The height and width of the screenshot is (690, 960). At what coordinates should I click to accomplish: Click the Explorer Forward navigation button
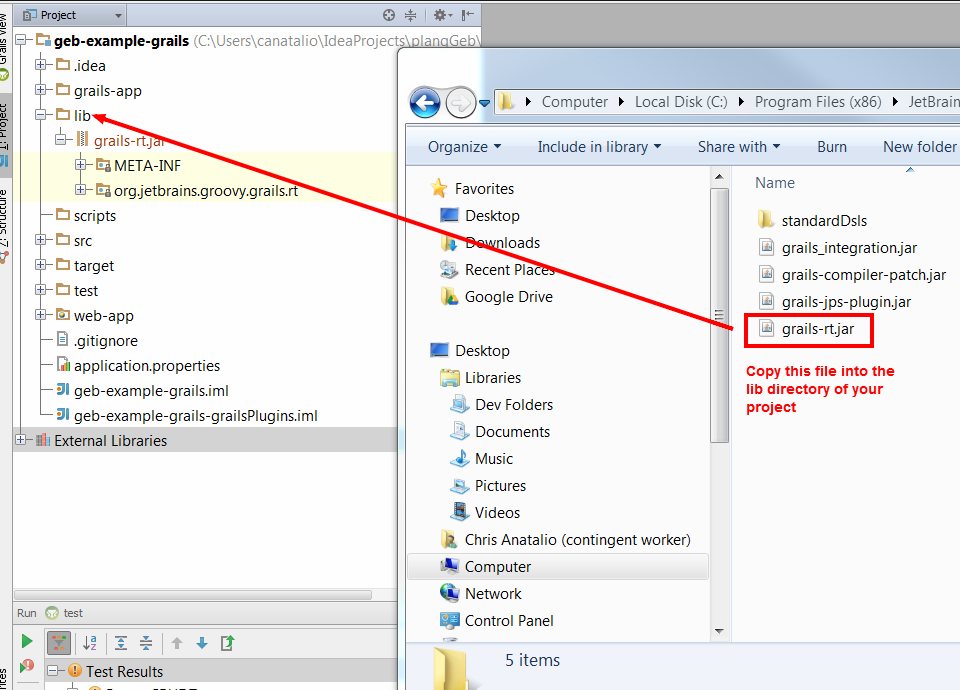coord(460,102)
